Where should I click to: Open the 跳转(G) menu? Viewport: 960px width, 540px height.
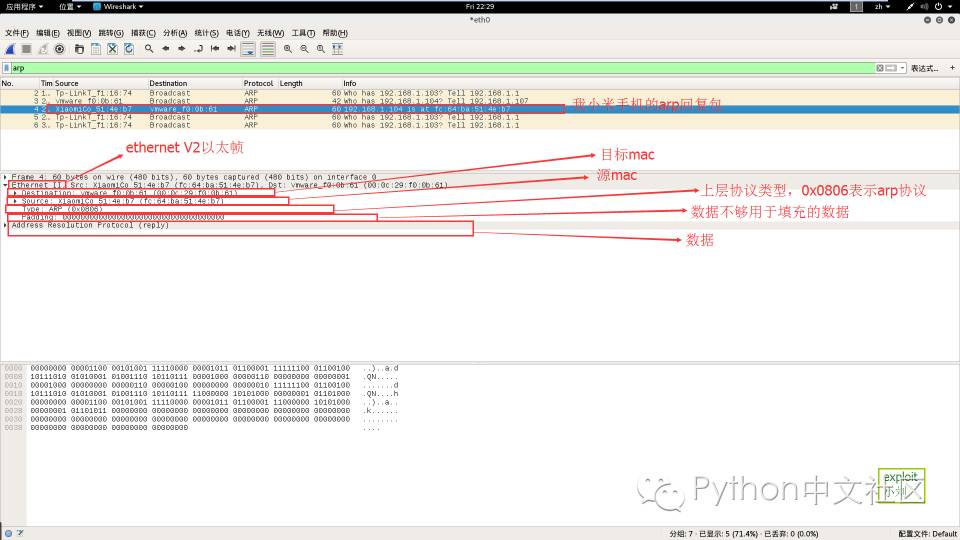(x=111, y=33)
